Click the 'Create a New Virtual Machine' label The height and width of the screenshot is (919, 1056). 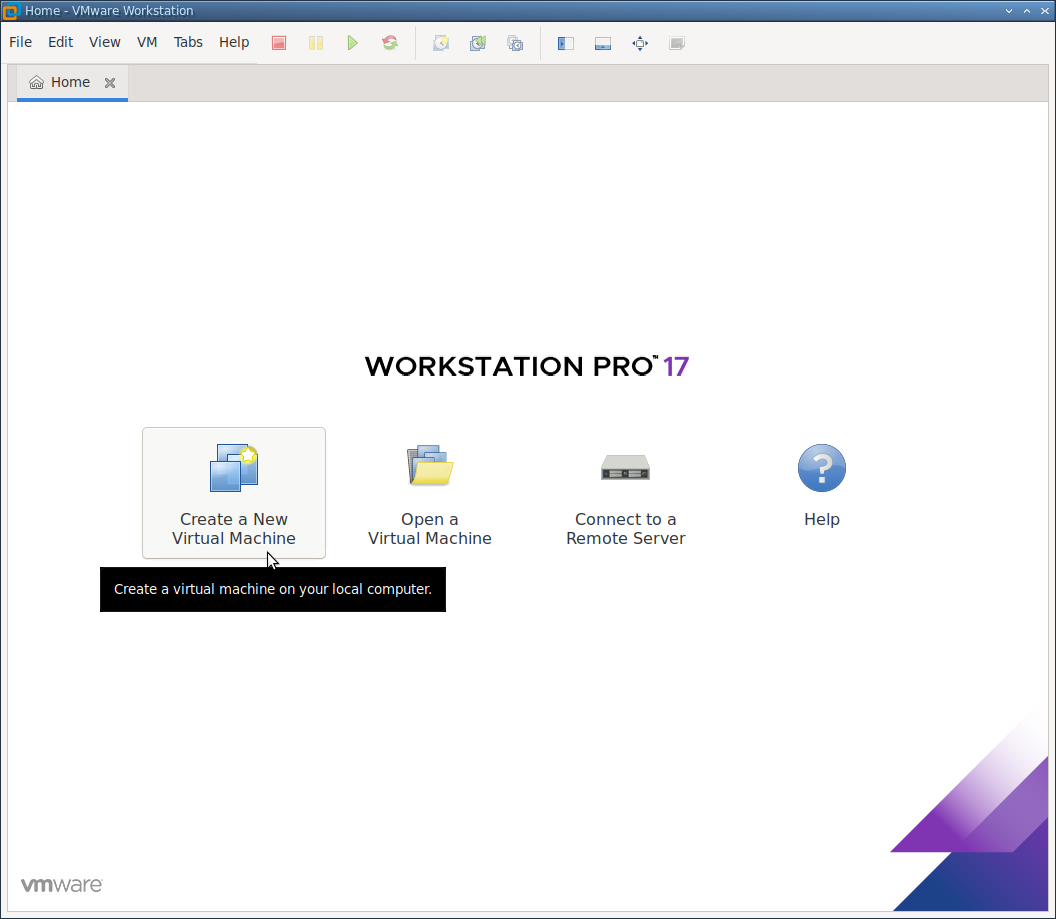tap(234, 529)
